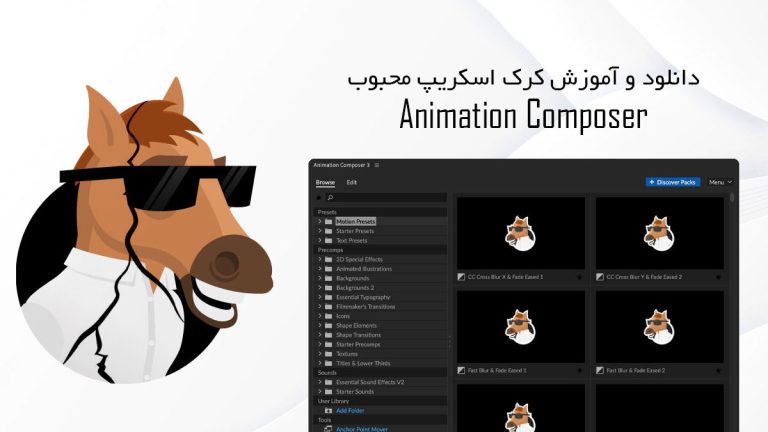Click the Animated Illustrations folder icon
Image resolution: width=768 pixels, height=432 pixels.
[x=329, y=268]
